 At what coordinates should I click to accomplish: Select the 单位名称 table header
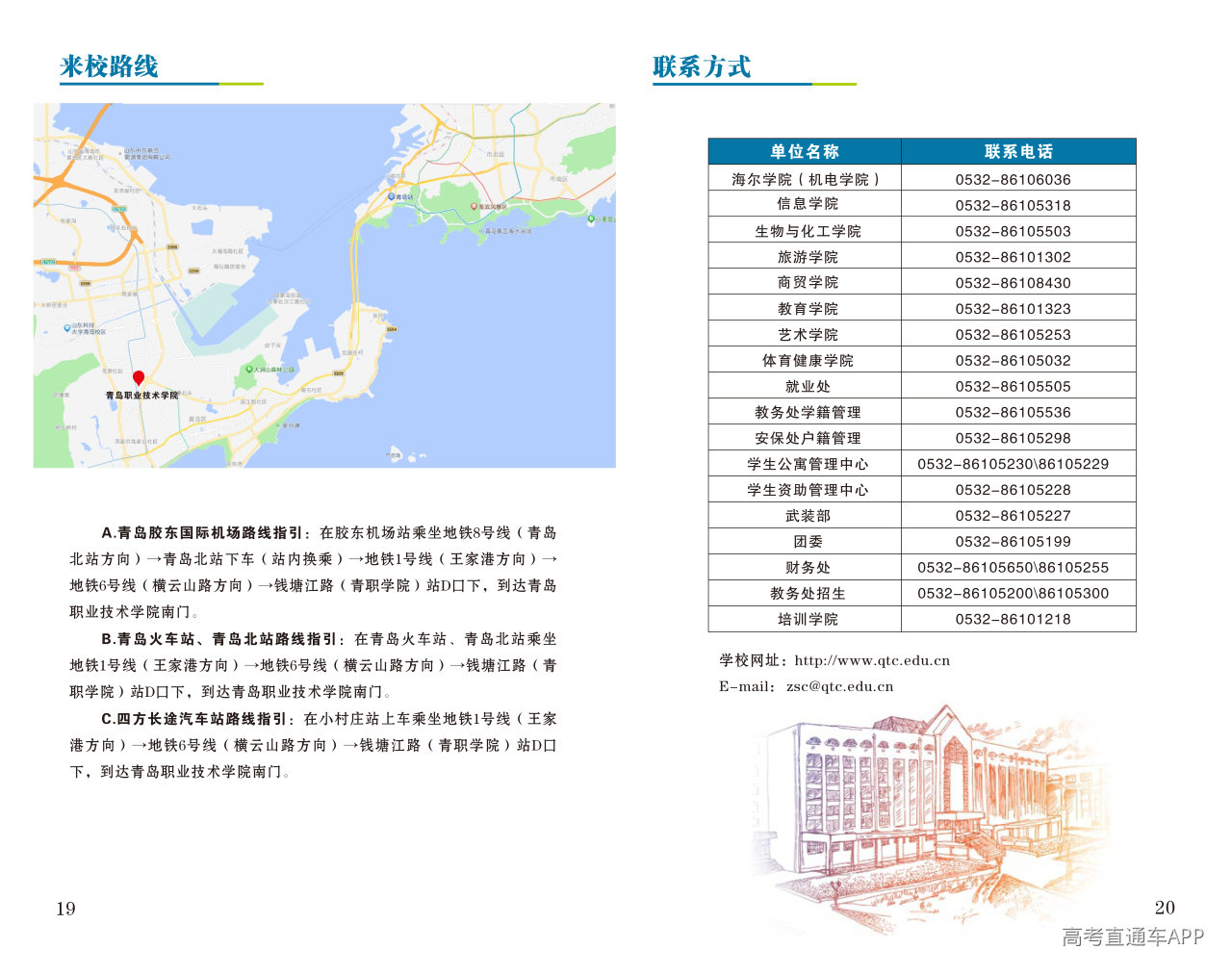coord(805,151)
